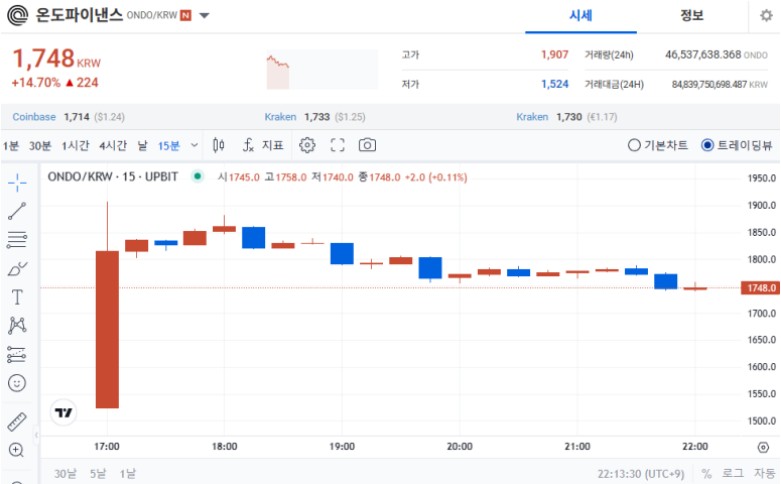Click the 24h volume 46,537,638.368

(x=703, y=54)
